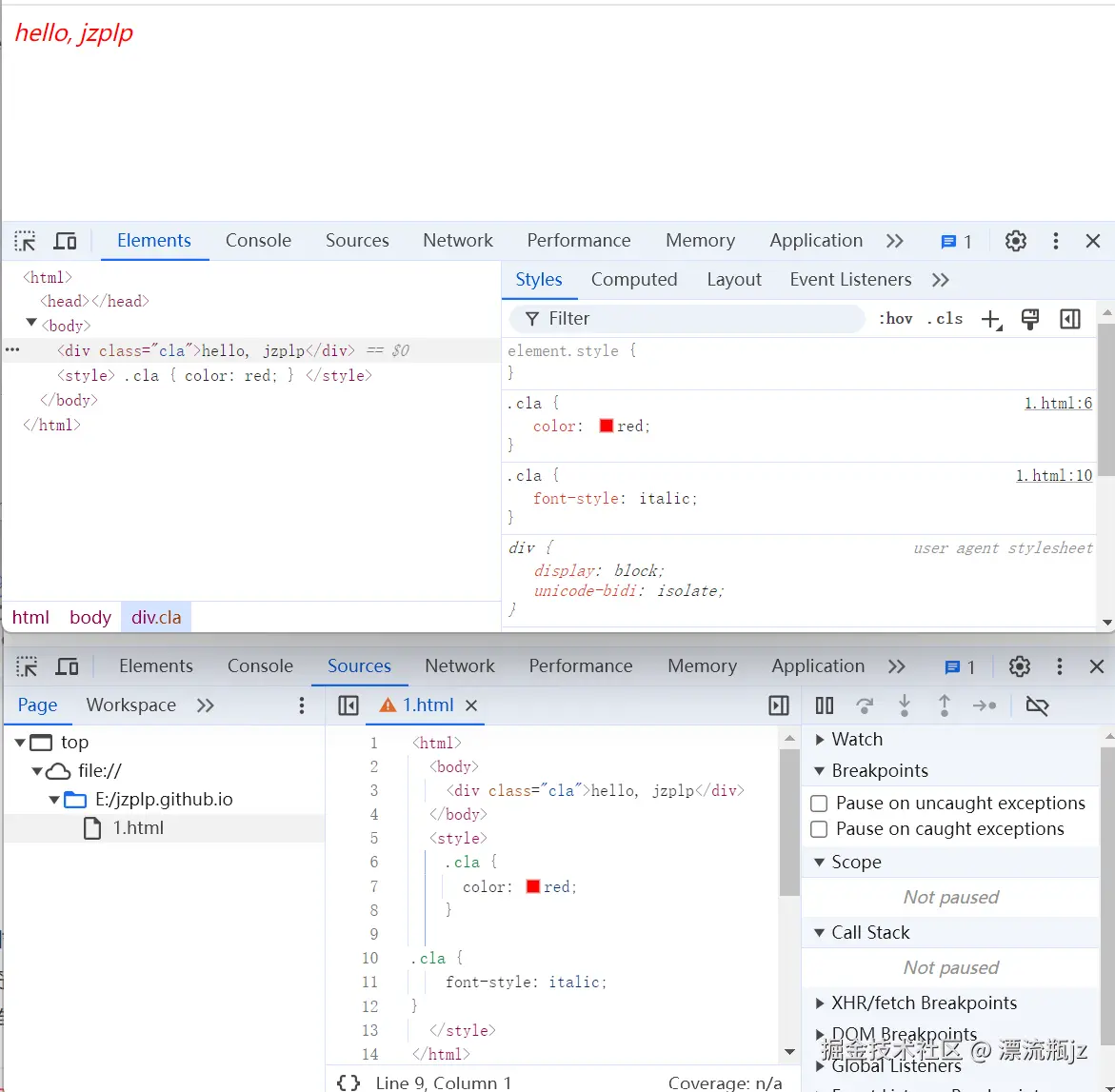Deactivate all breakpoints
This screenshot has height=1092, width=1115.
click(1037, 705)
